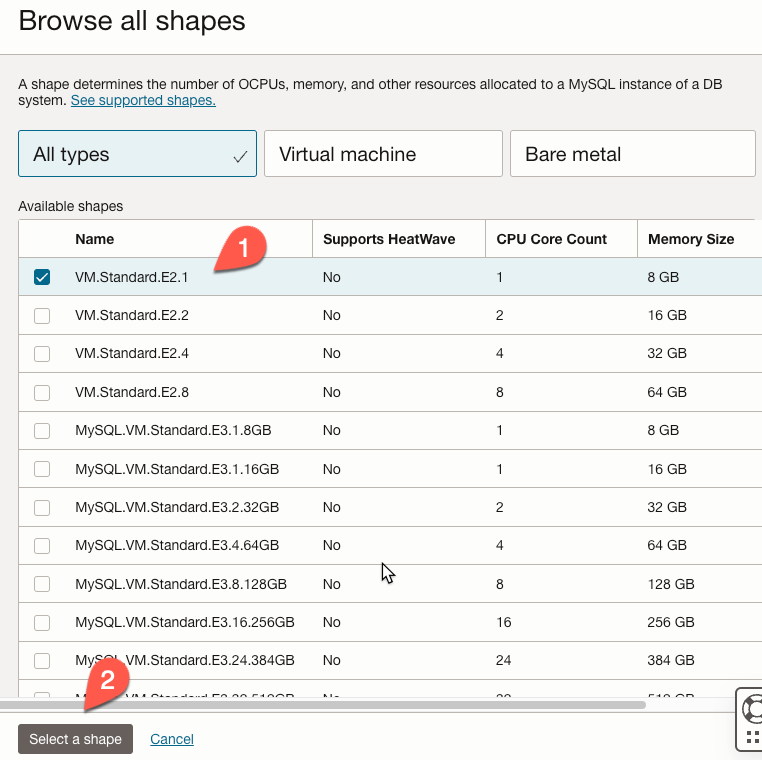Screen dimensions: 762x760
Task: Tick MySQL.VM.Standard.E3.16.256GB checkbox
Action: coord(42,622)
